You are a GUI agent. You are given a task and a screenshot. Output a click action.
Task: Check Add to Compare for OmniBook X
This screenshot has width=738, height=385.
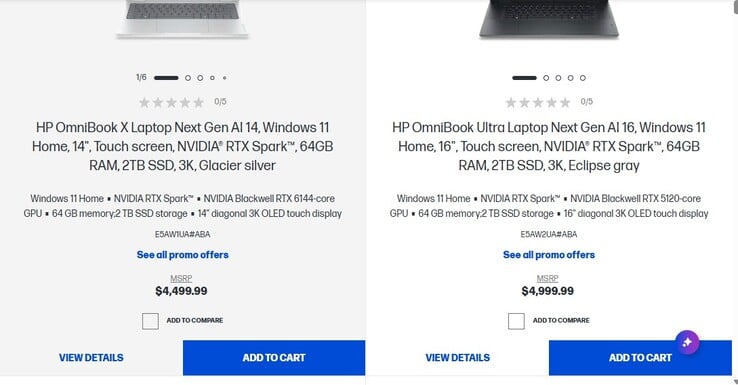pyautogui.click(x=150, y=321)
